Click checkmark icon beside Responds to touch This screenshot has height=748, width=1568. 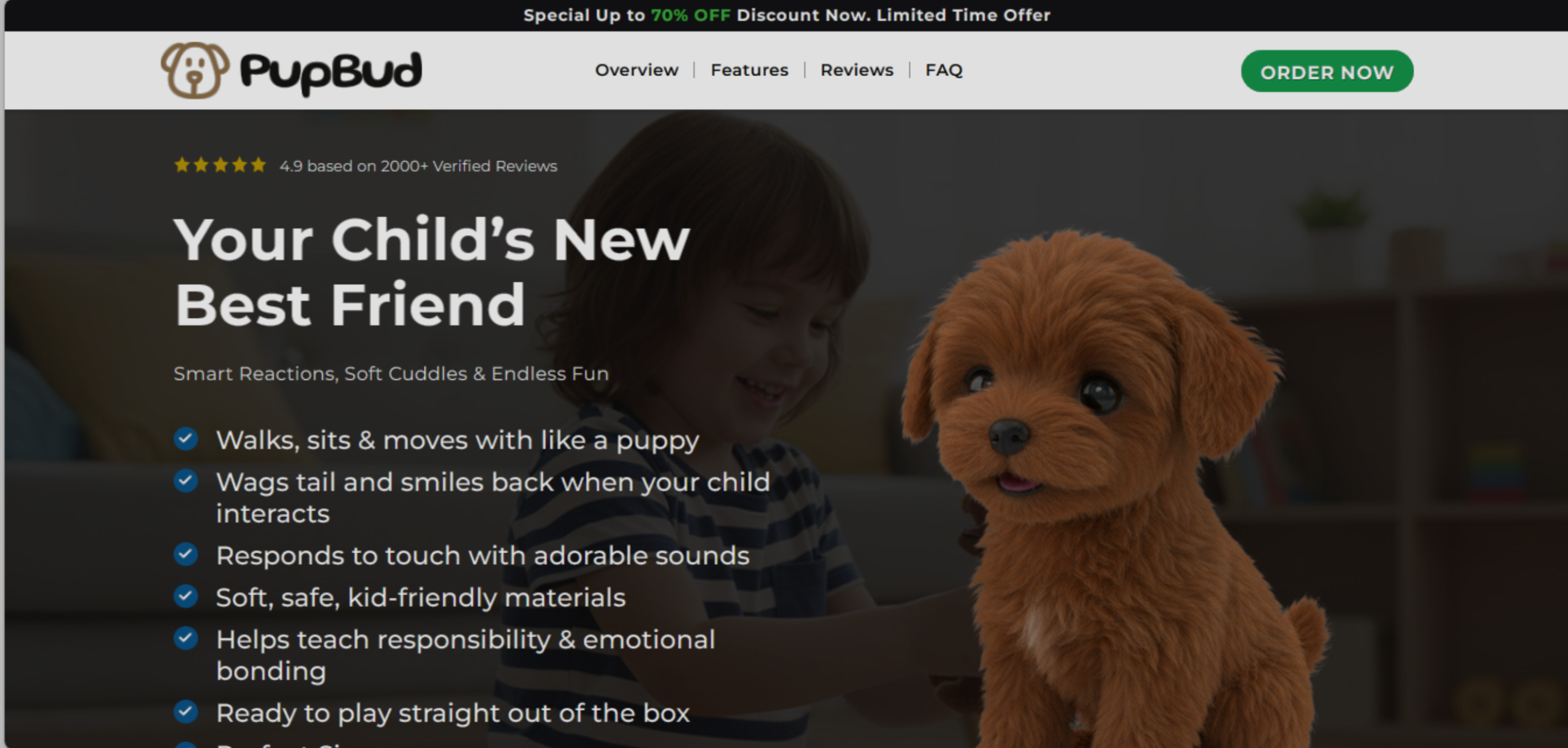[186, 554]
